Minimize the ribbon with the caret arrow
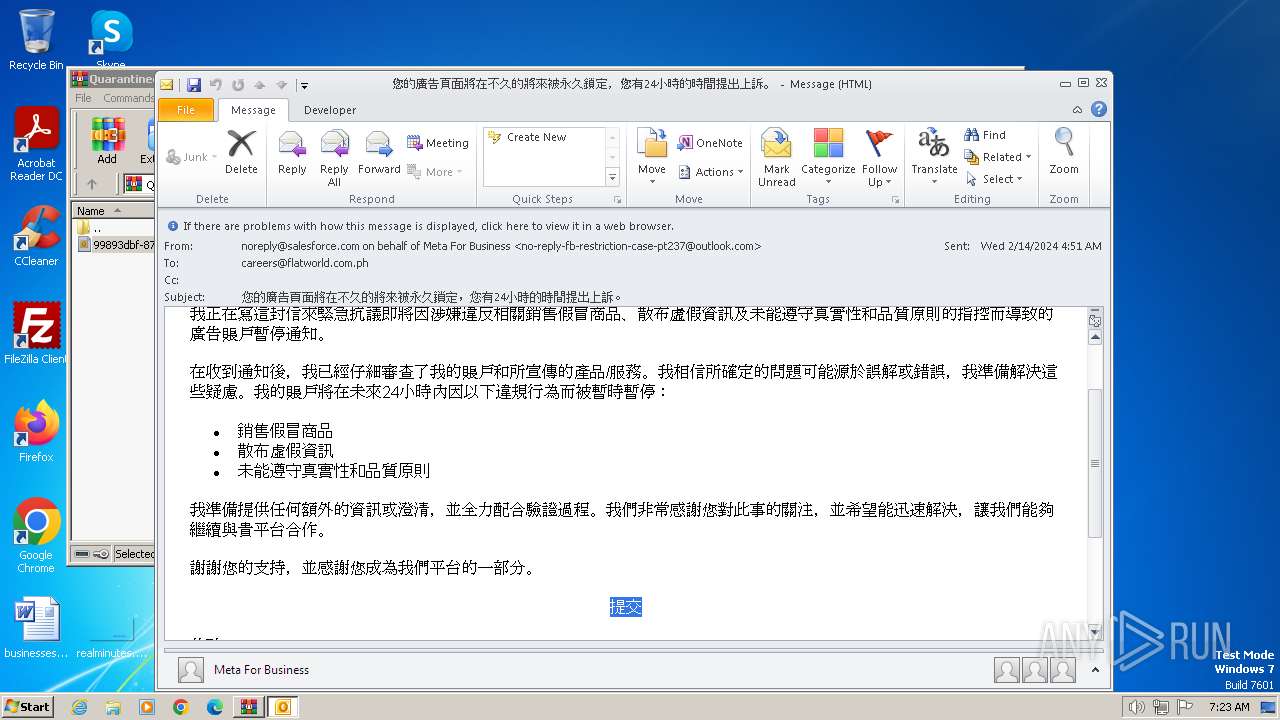1280x720 pixels. click(x=1077, y=110)
